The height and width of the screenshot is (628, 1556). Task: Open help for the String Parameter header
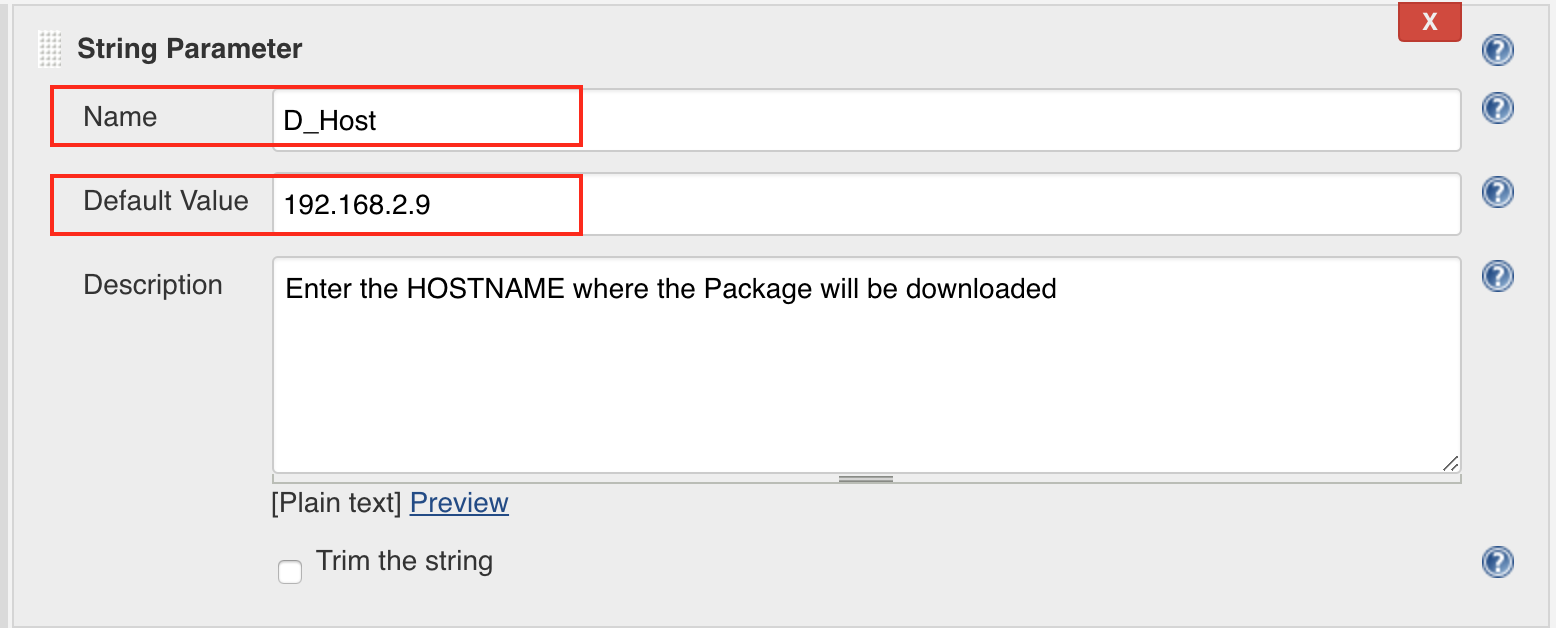pos(1497,50)
